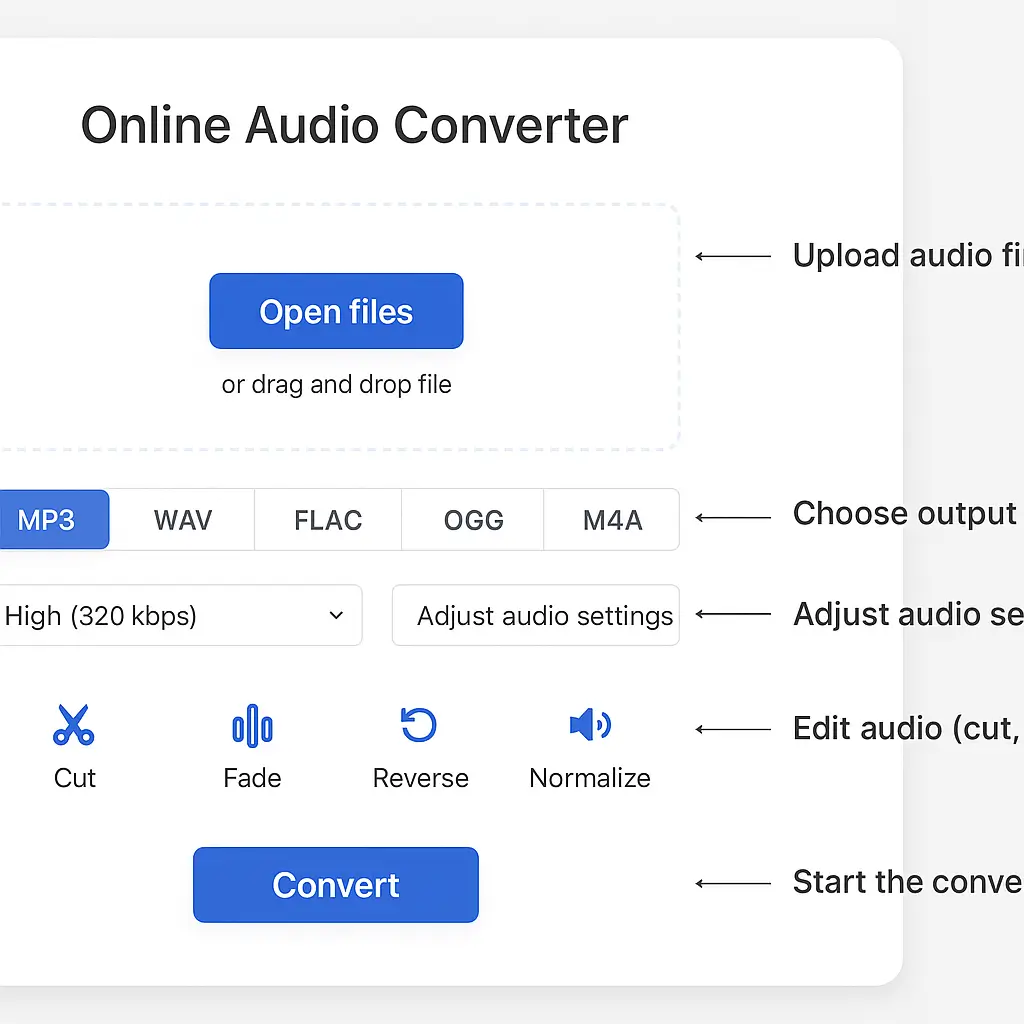Choose FLAC as the output format
The height and width of the screenshot is (1024, 1024).
328,520
